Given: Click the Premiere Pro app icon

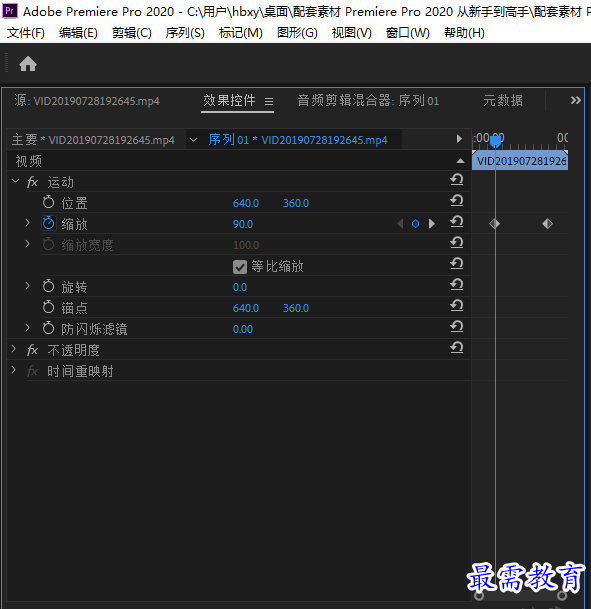Looking at the screenshot, I should (x=10, y=10).
